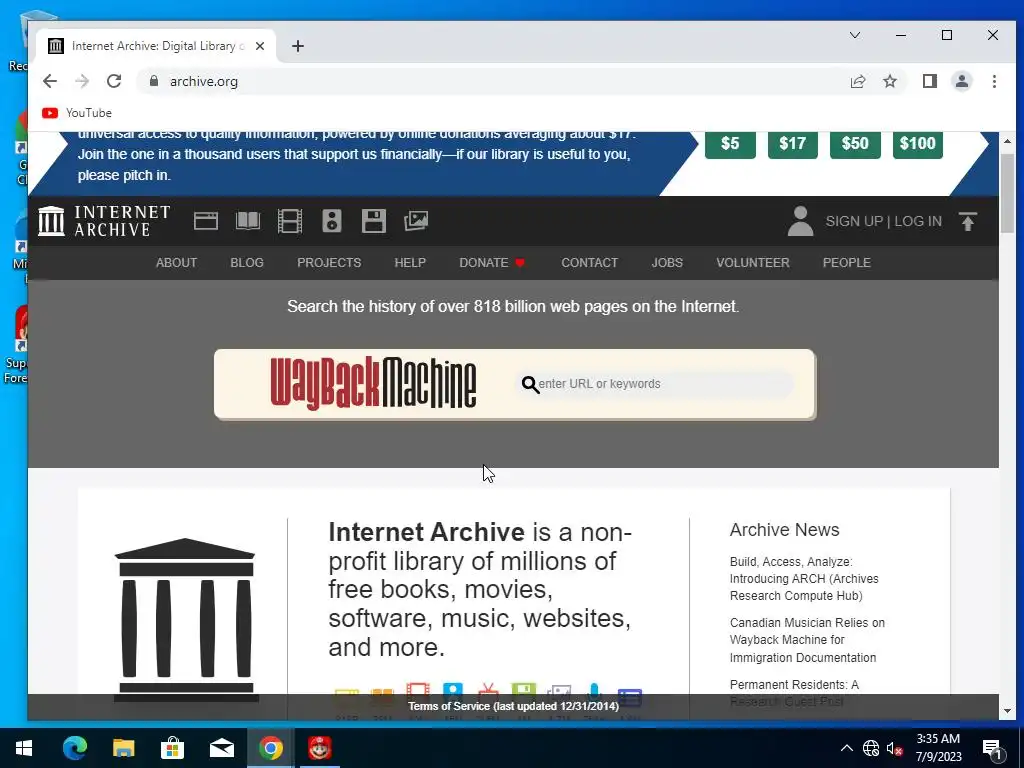This screenshot has width=1024, height=768.
Task: Open SIGN UP link
Action: (x=854, y=221)
